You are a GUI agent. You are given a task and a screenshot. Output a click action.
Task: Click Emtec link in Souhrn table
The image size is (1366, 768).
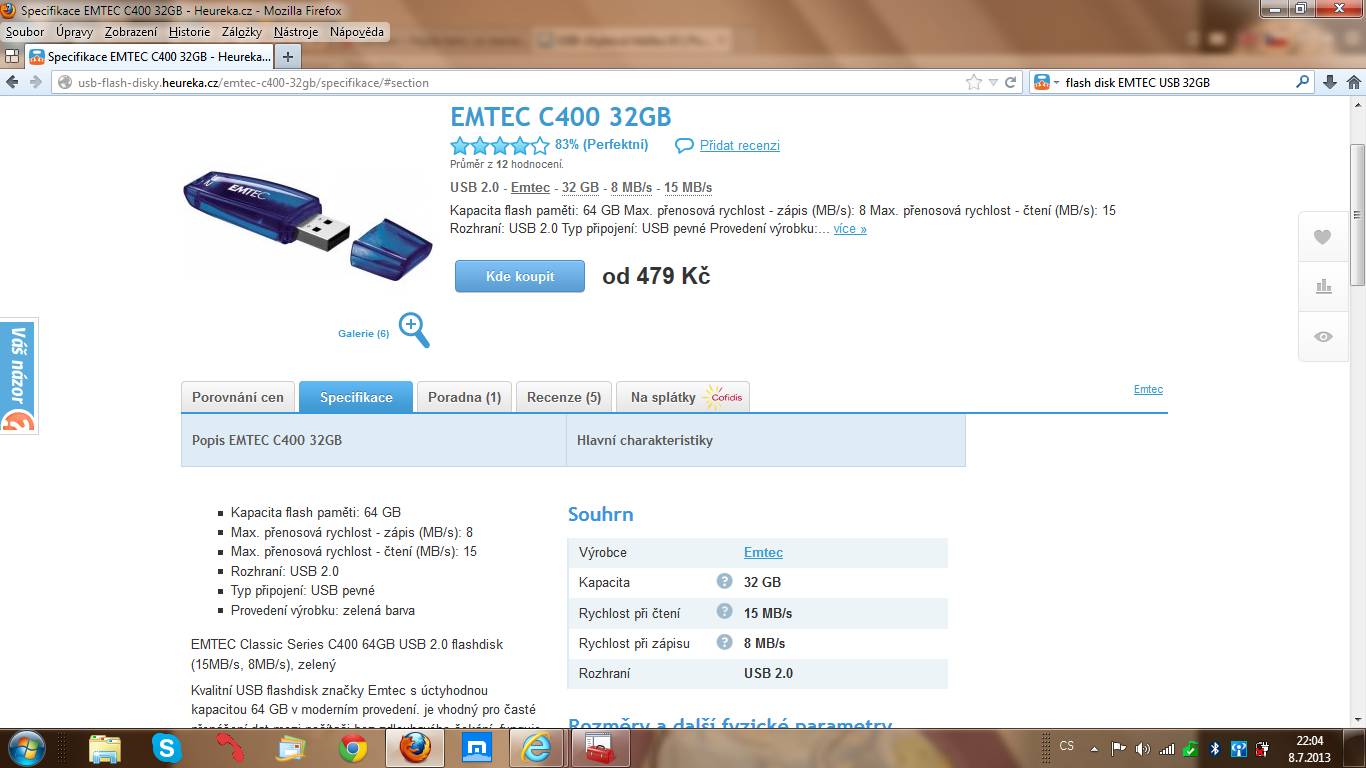763,552
